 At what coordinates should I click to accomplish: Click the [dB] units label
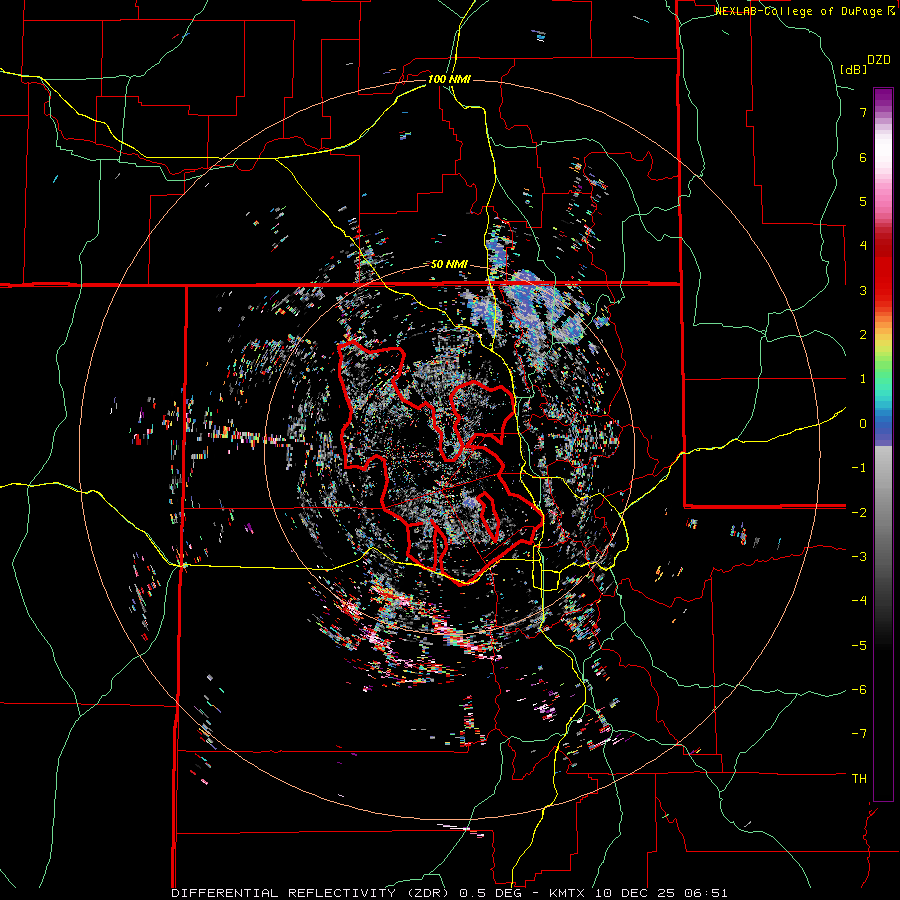click(x=854, y=69)
